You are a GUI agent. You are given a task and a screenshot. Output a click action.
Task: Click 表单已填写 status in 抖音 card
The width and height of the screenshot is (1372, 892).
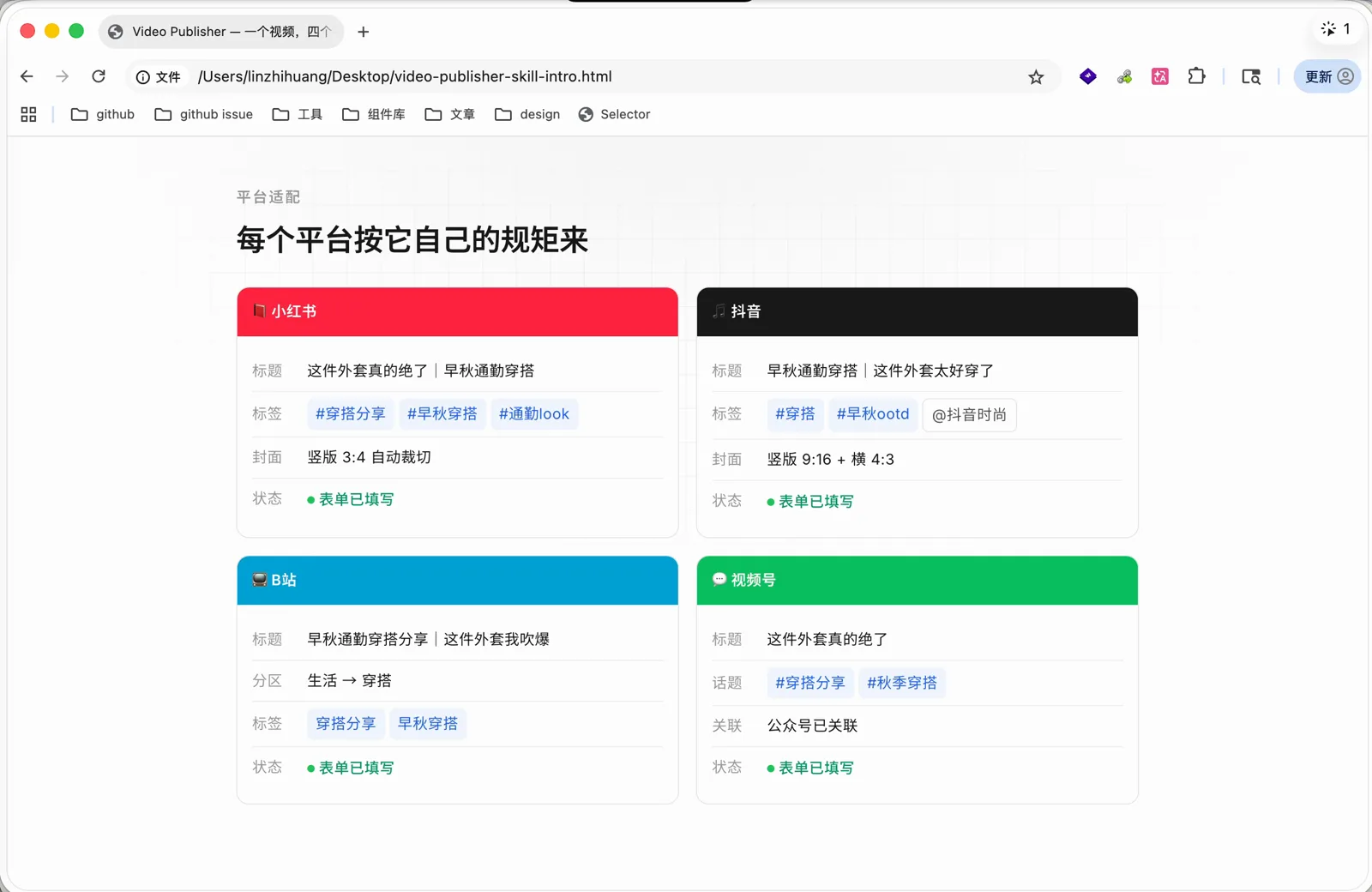pos(810,501)
